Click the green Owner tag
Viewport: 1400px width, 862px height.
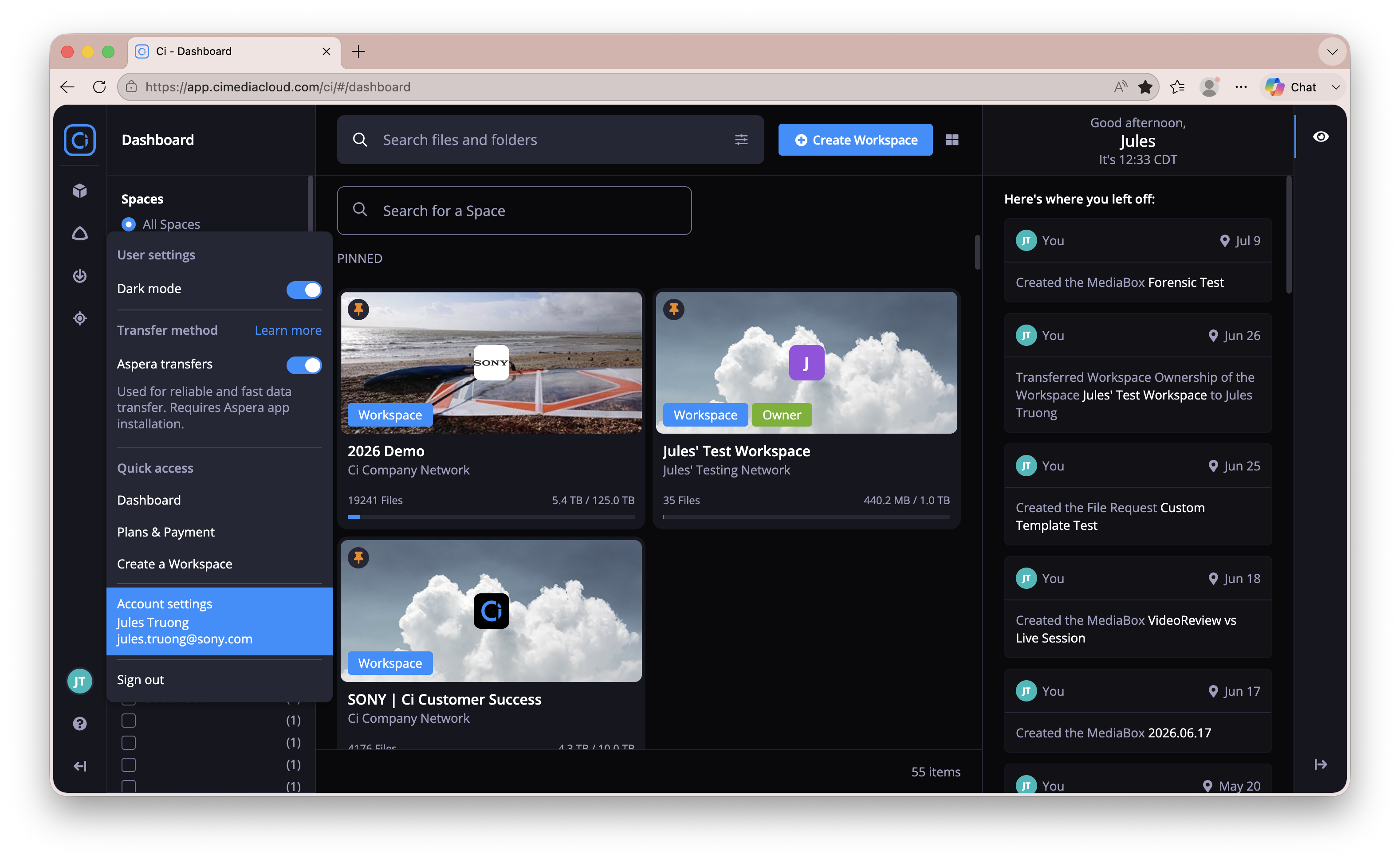[x=781, y=415]
